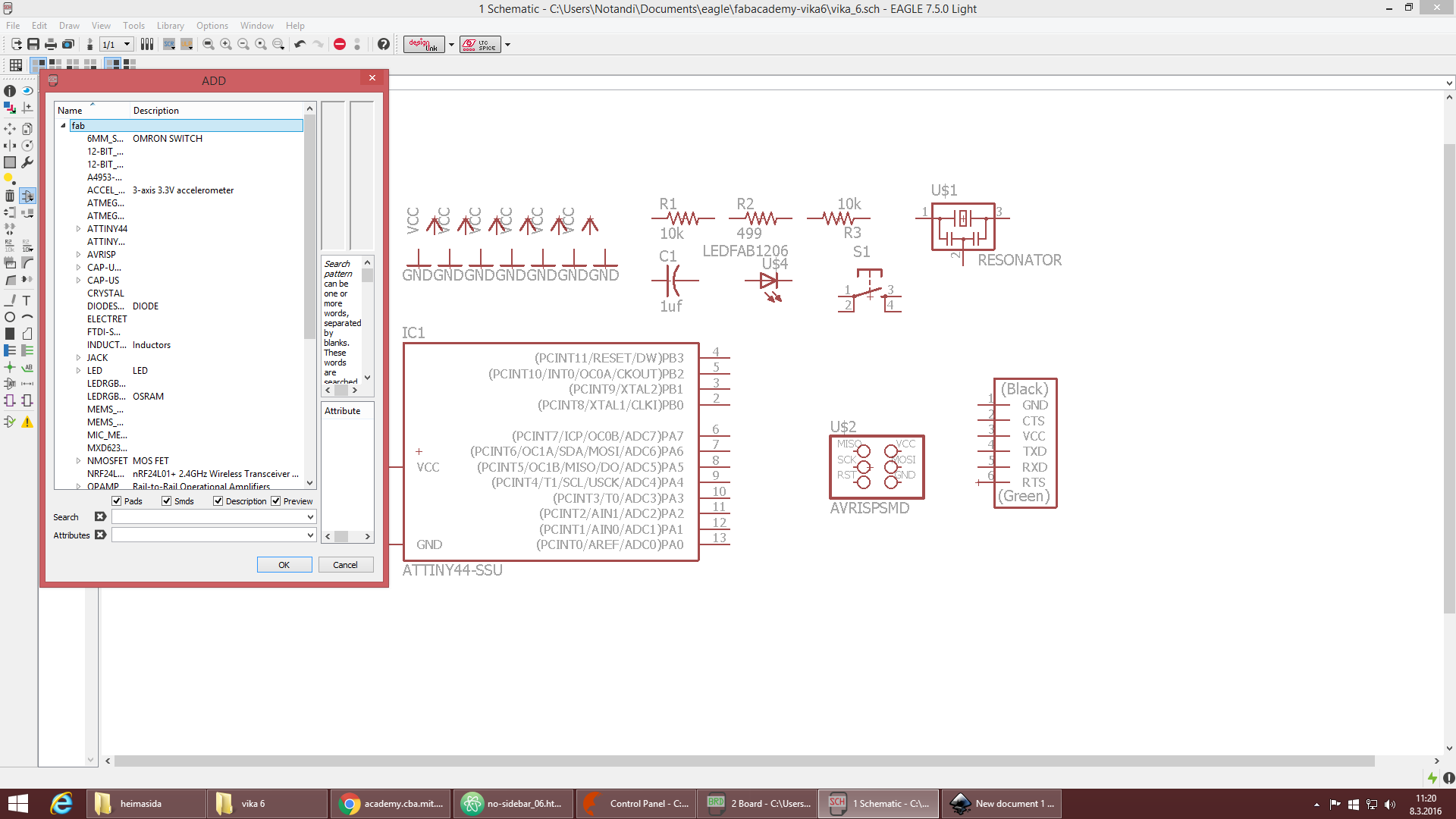
Task: Expand the ATTINY44 tree item
Action: coord(78,228)
